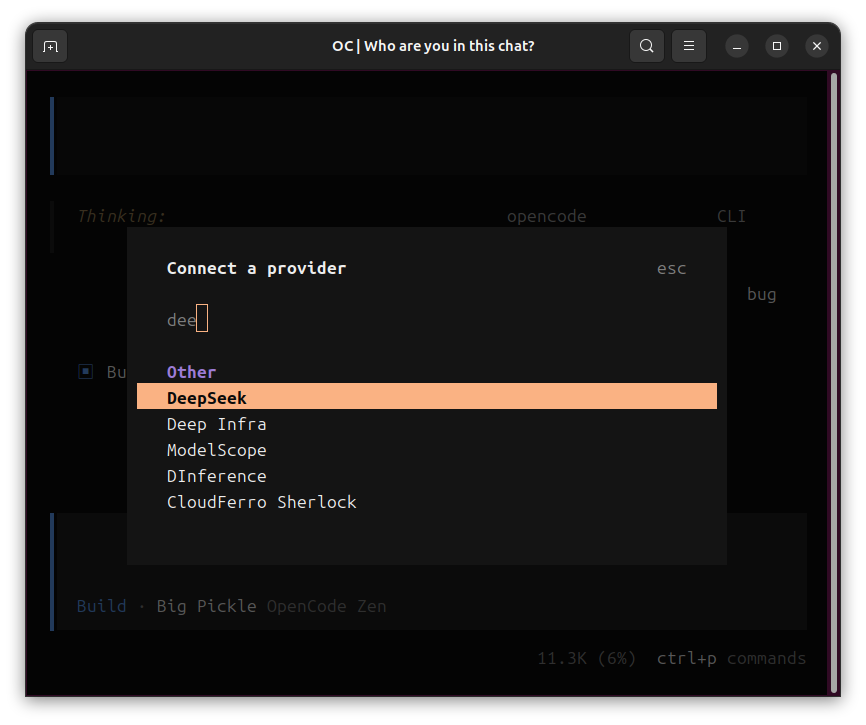Choose the Deep Infra provider
This screenshot has width=866, height=725.
pyautogui.click(x=427, y=424)
